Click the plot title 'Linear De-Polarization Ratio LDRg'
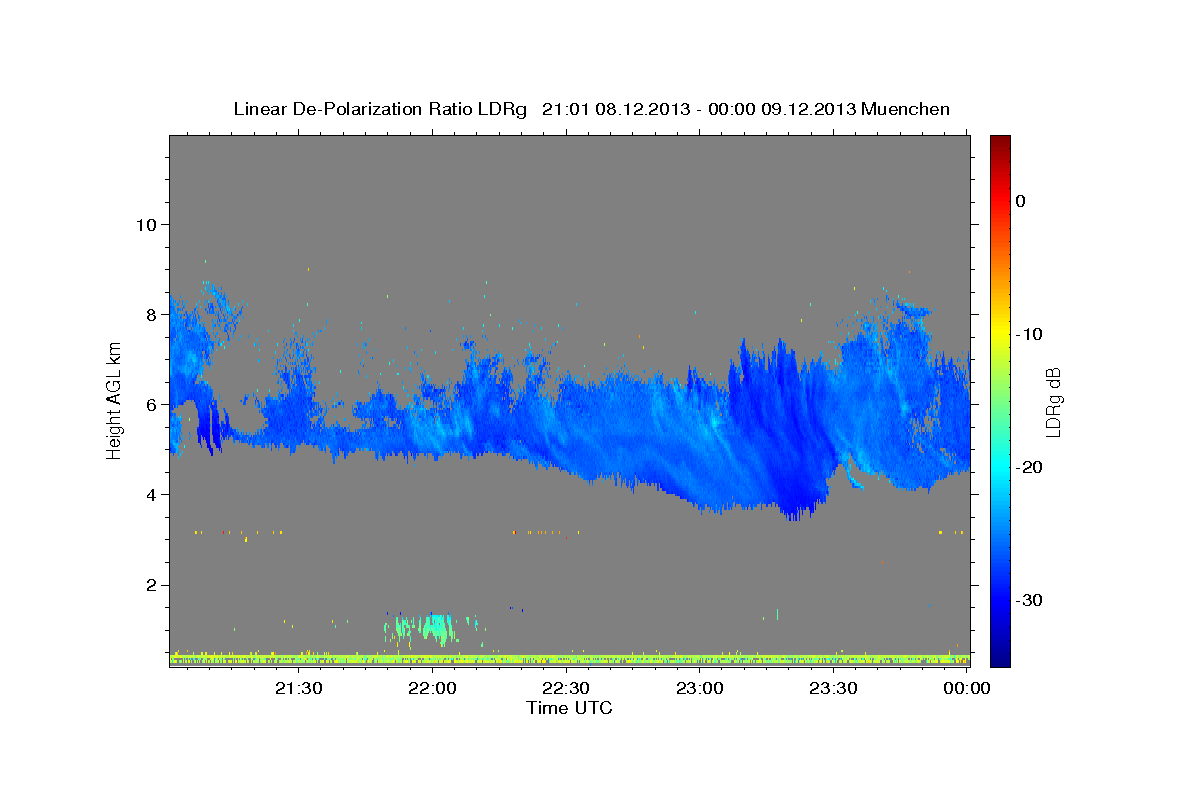The height and width of the screenshot is (800, 1200). [379, 109]
